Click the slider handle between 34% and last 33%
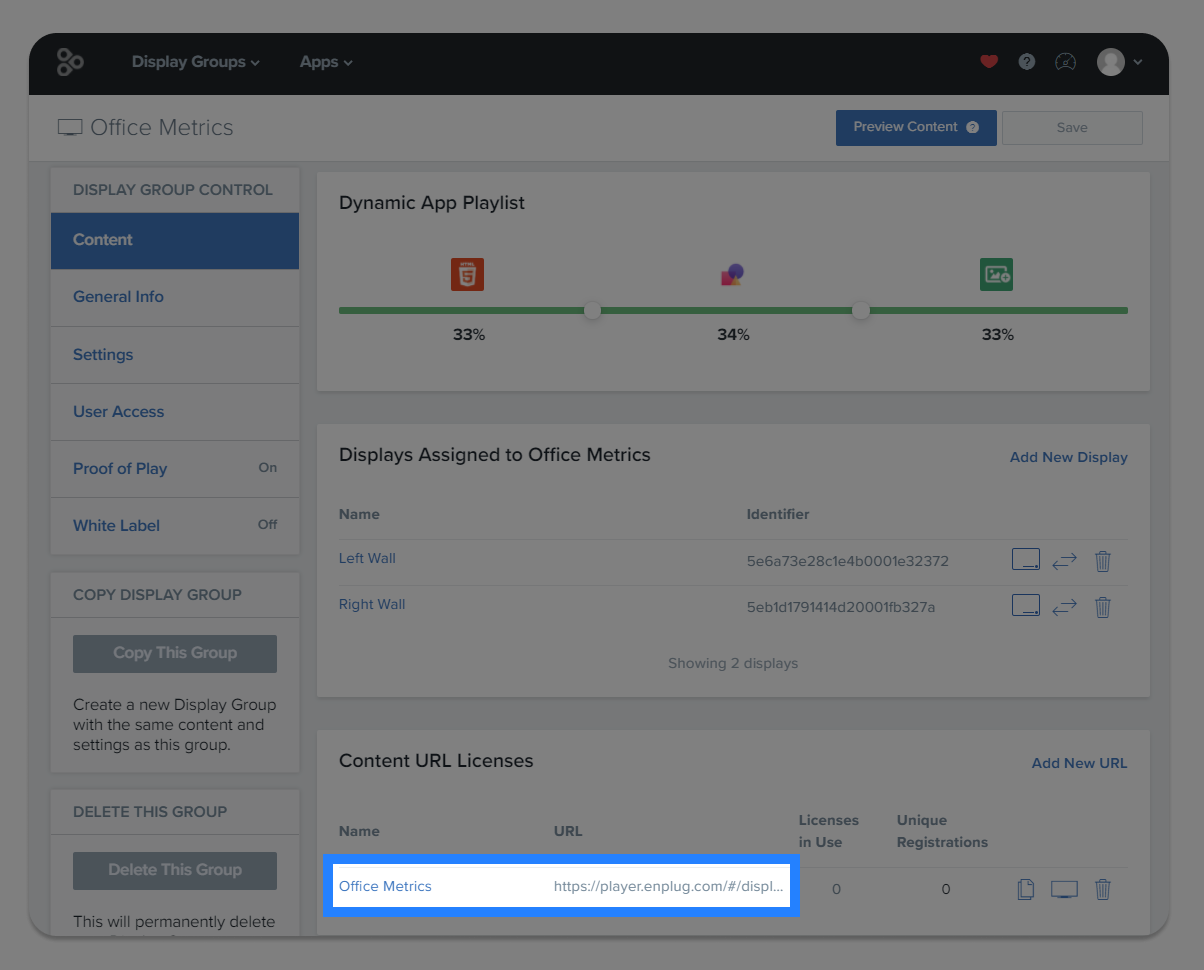Viewport: 1204px width, 970px height. click(860, 311)
